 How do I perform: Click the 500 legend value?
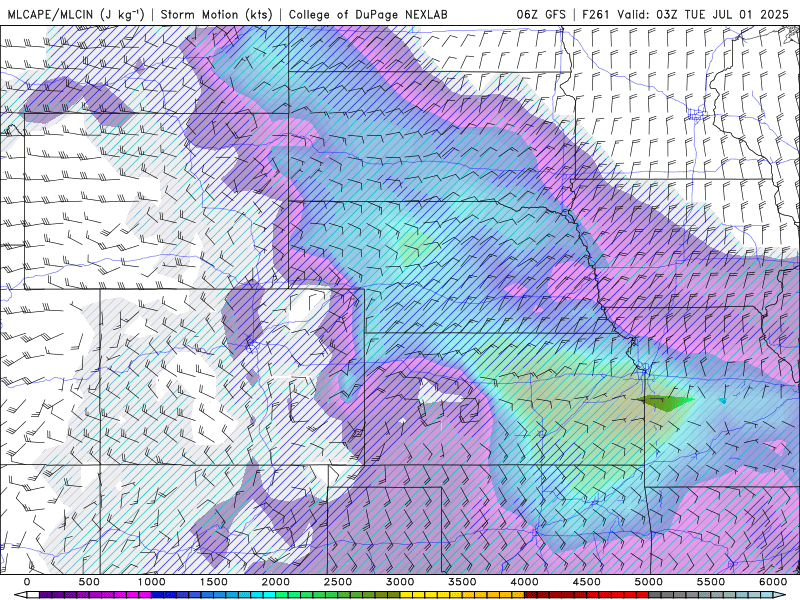(89, 582)
